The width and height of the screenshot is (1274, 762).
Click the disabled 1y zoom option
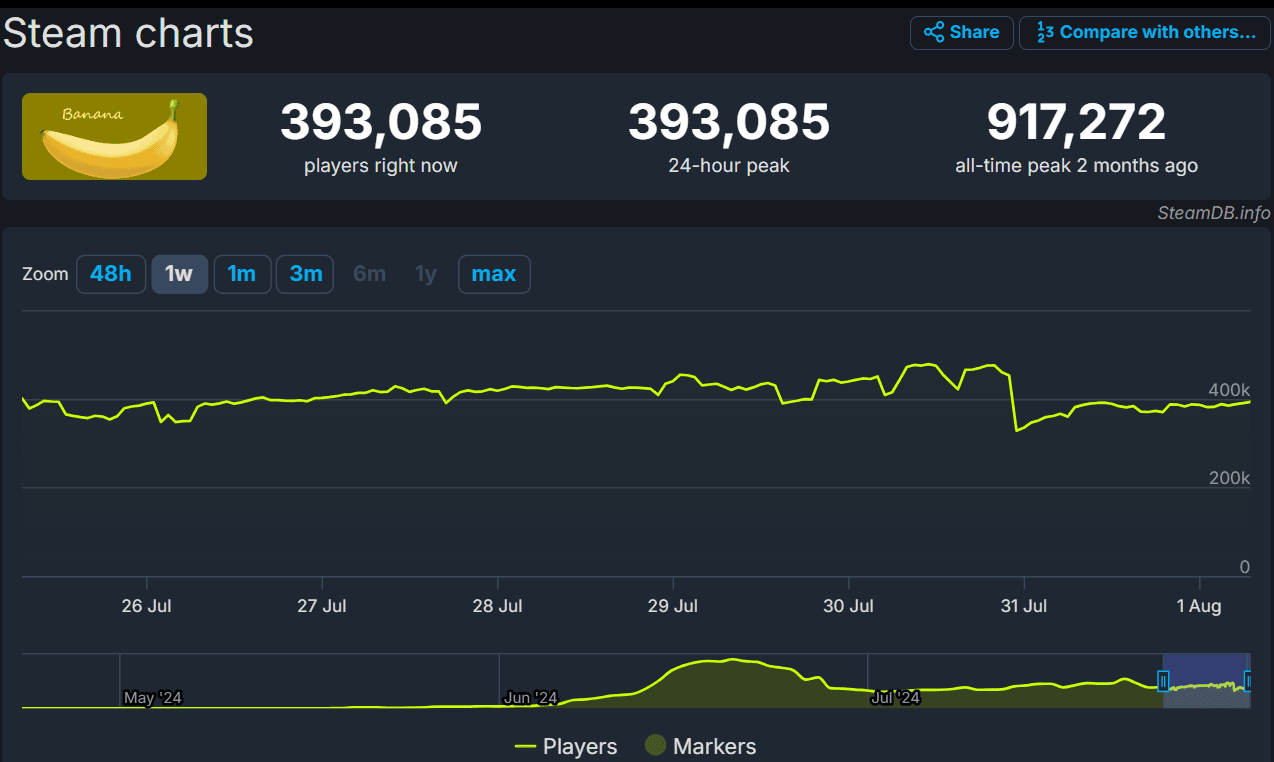pyautogui.click(x=426, y=274)
